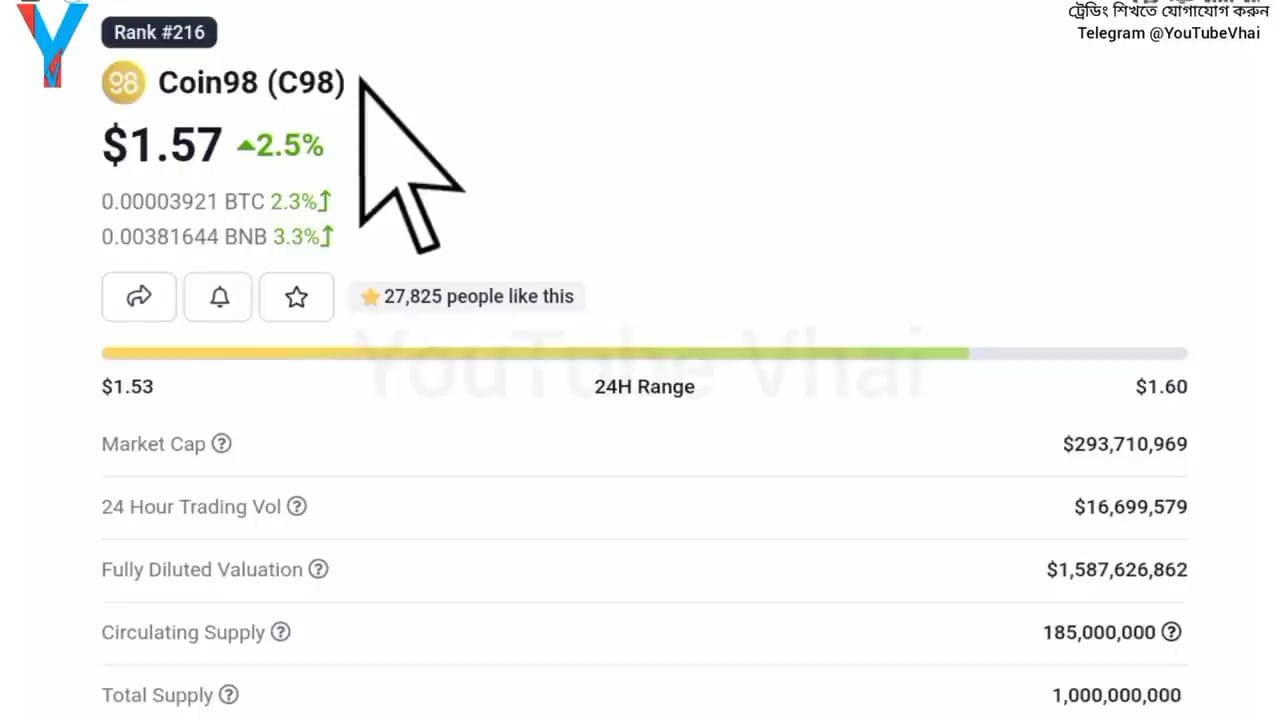This screenshot has width=1280, height=720.
Task: Click the green 2.5% change indicator
Action: (280, 146)
